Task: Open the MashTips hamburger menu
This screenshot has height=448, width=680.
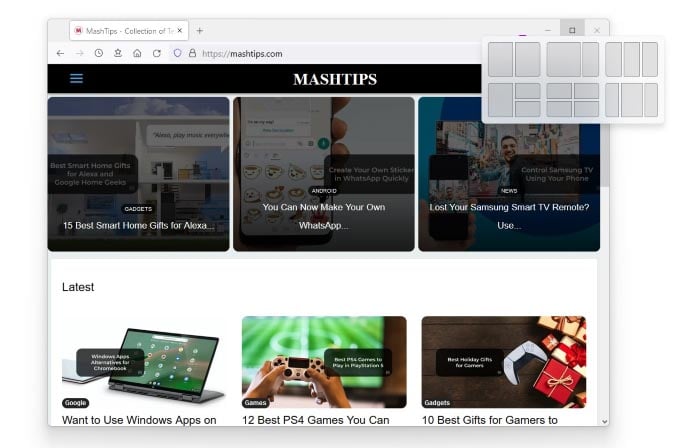Action: click(76, 78)
